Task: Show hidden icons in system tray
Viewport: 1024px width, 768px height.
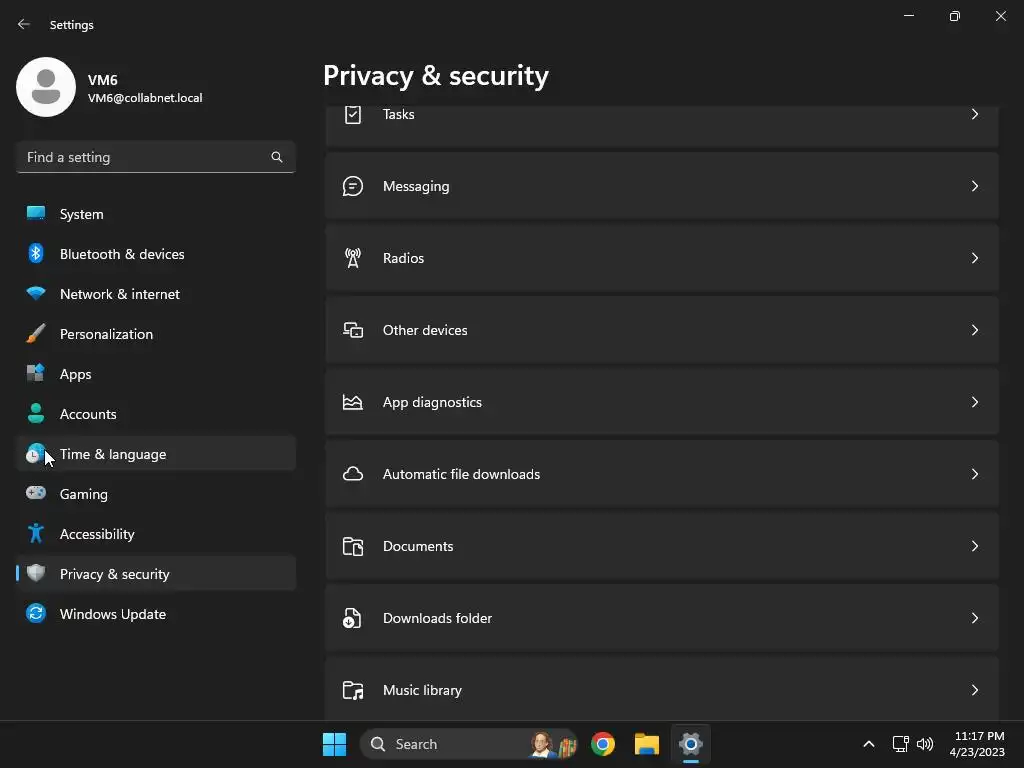Action: (x=868, y=744)
